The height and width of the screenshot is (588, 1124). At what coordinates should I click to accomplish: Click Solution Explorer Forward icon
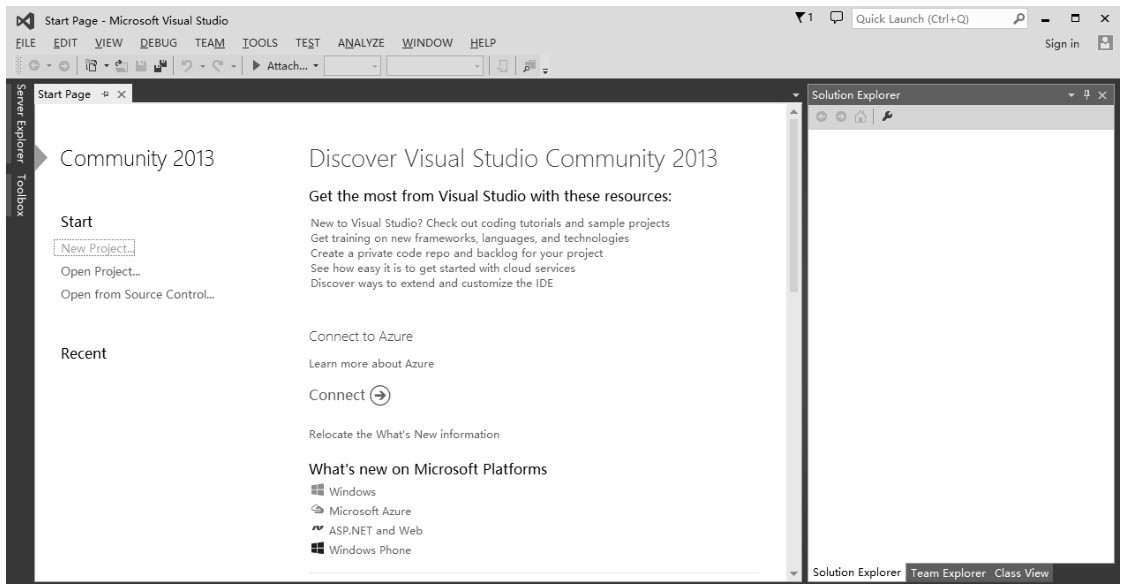click(841, 117)
